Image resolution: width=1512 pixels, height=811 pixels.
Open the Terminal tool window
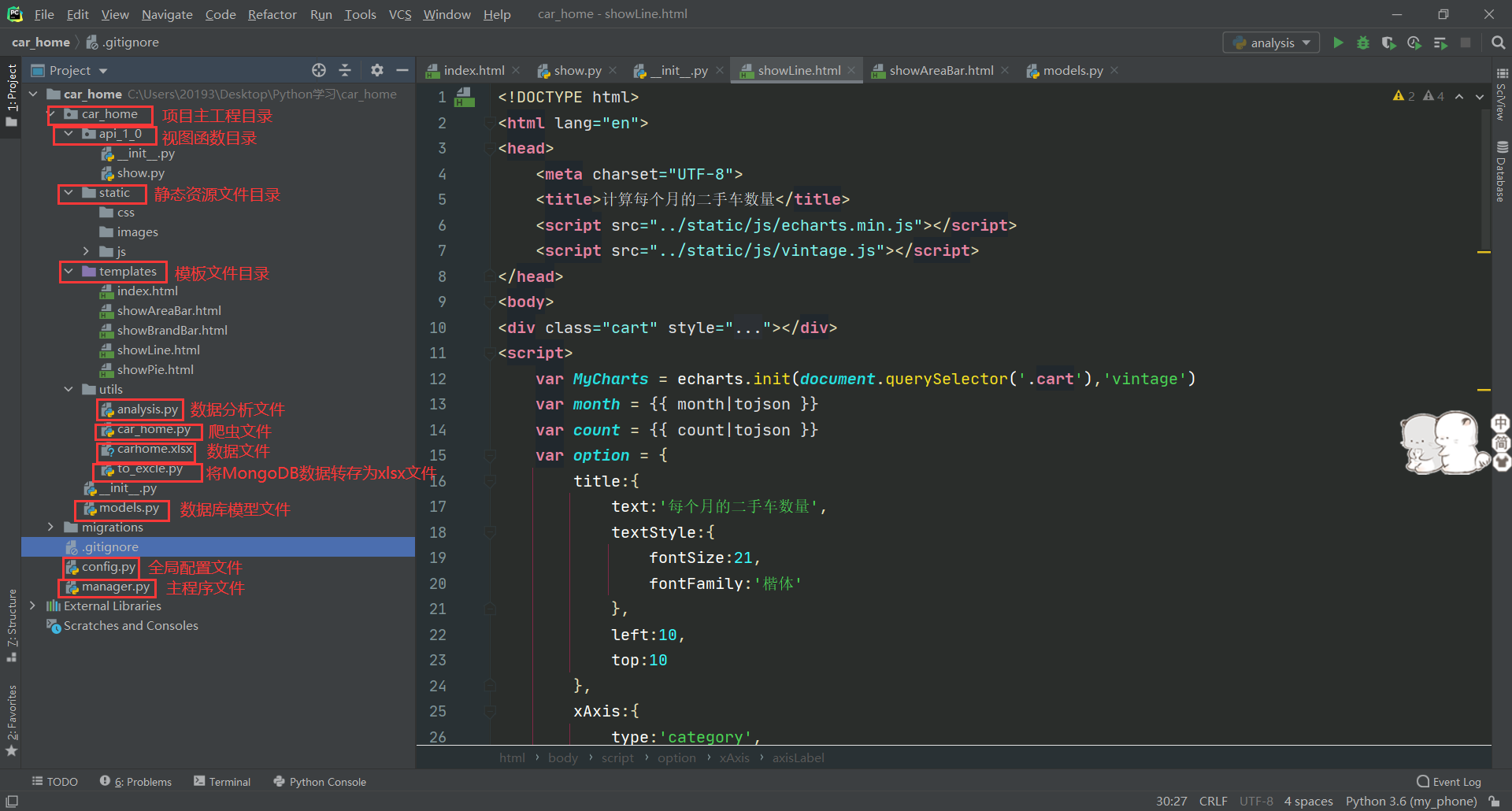tap(222, 781)
